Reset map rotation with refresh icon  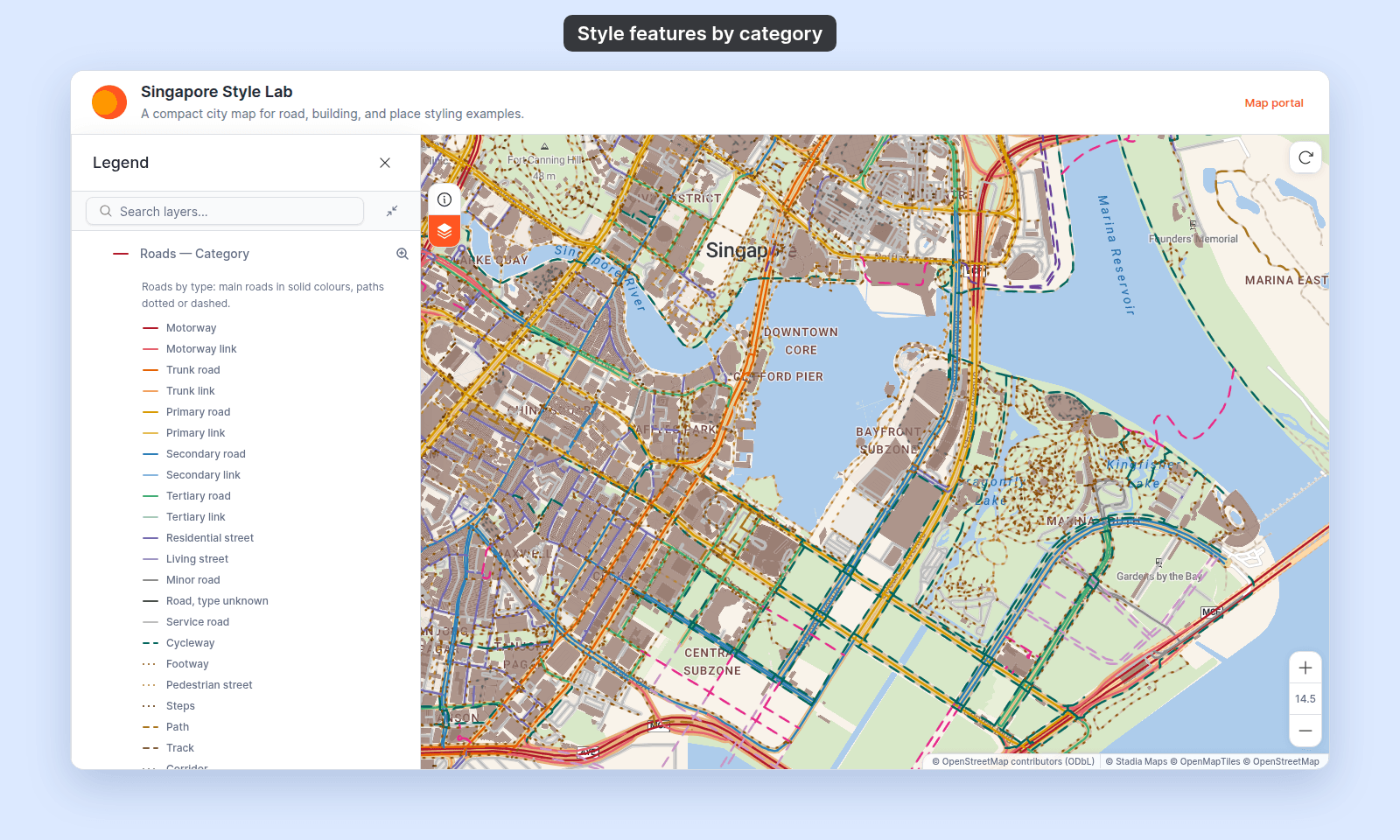click(x=1305, y=157)
